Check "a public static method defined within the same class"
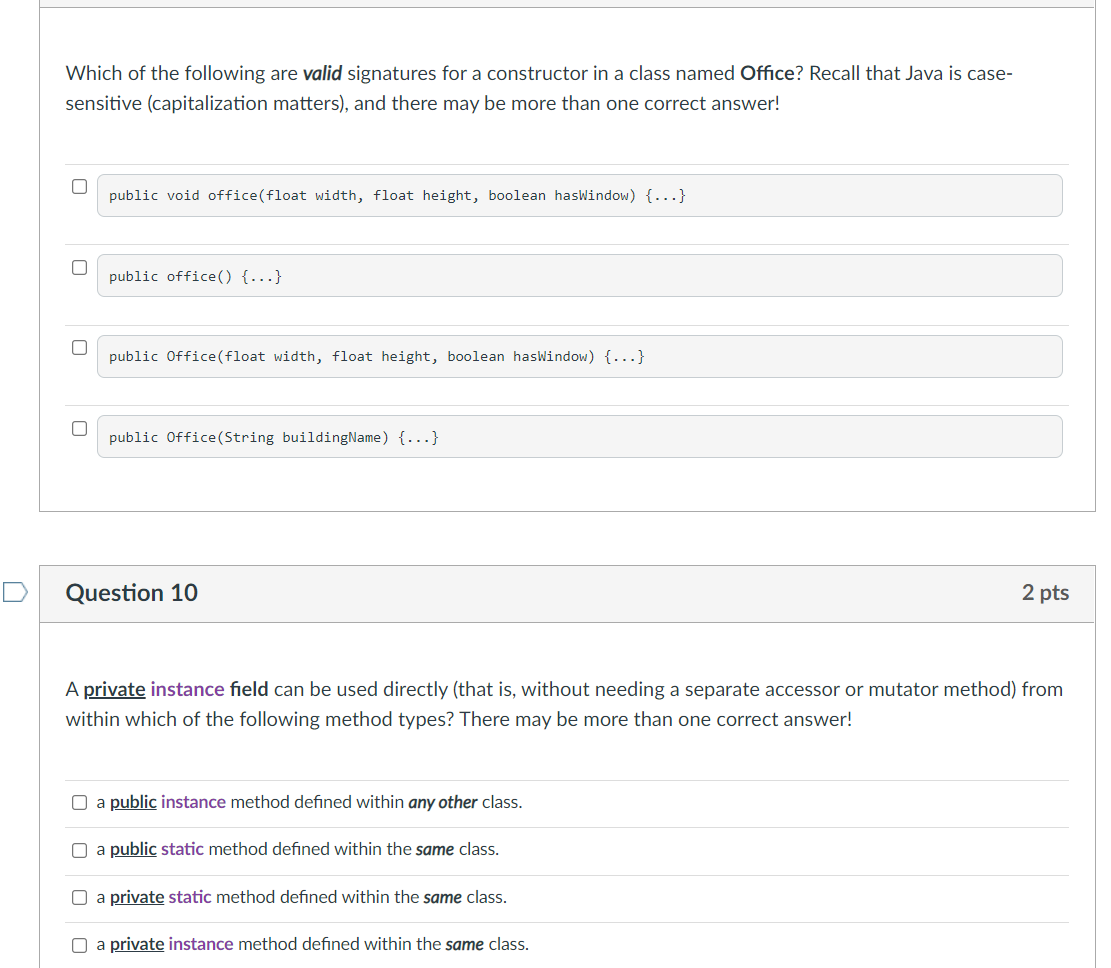The height and width of the screenshot is (968, 1111). 79,850
